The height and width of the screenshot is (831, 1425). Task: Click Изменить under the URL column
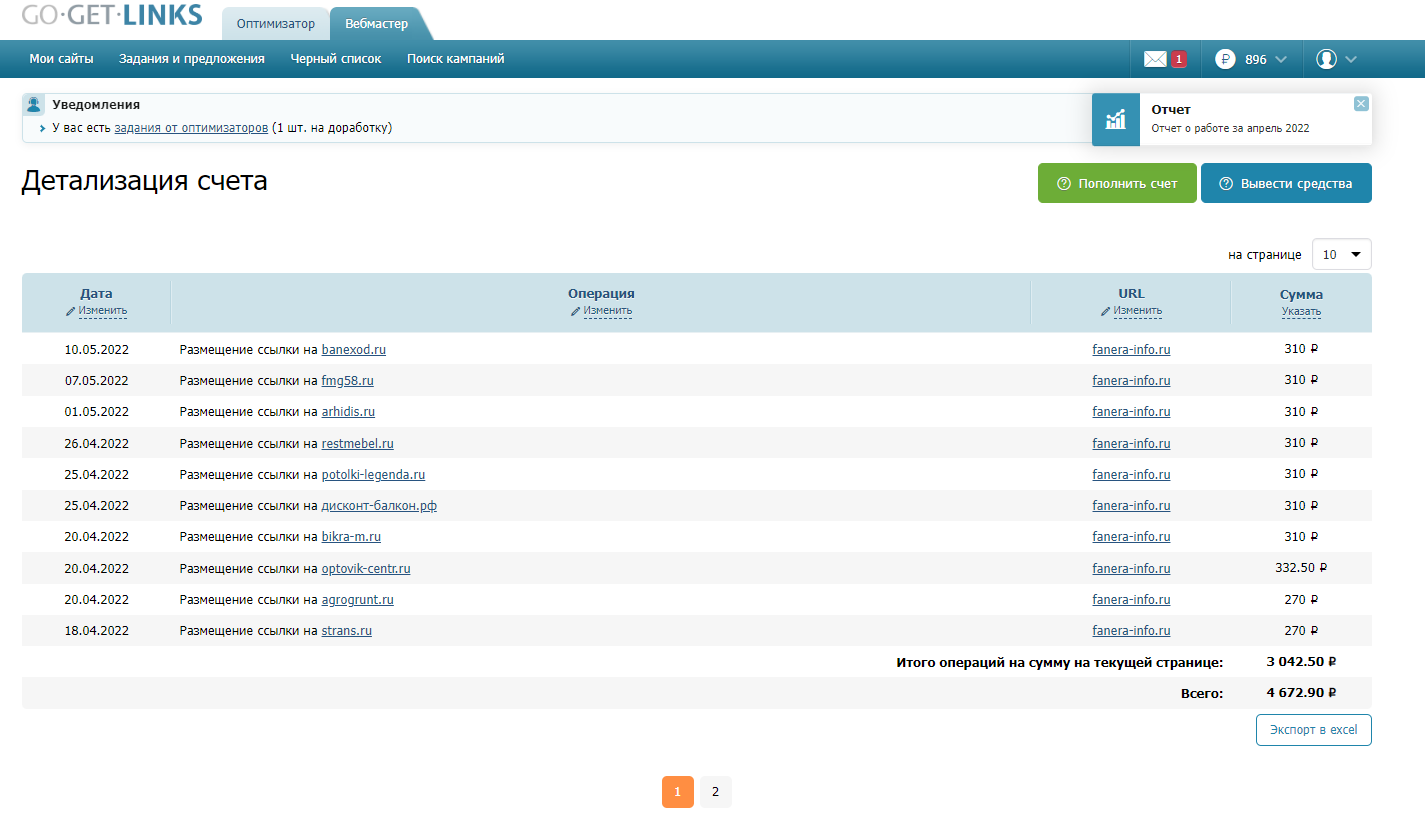(1138, 311)
